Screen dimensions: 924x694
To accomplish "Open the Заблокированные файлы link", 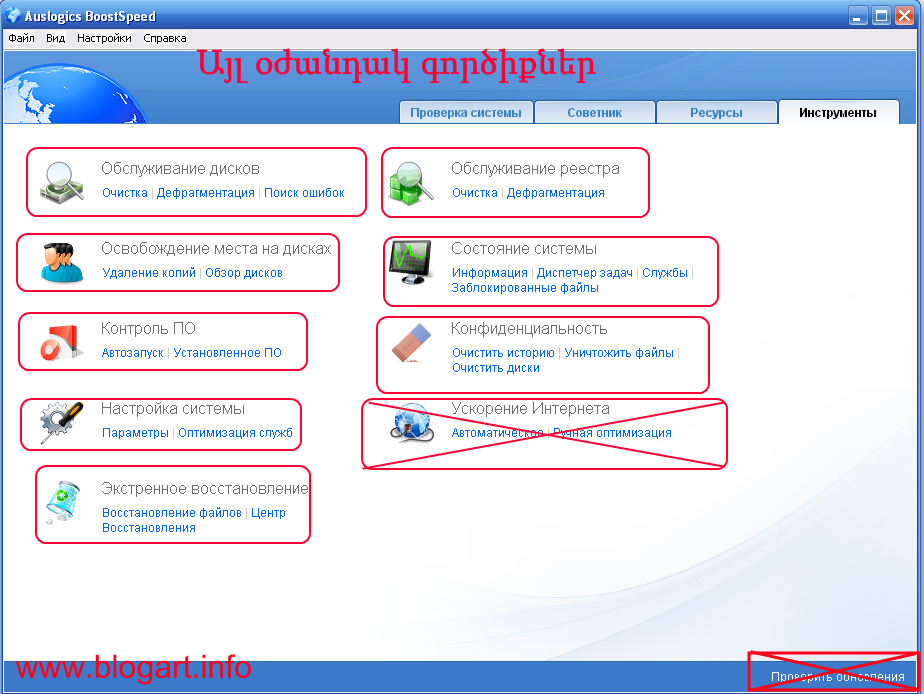I will pyautogui.click(x=525, y=288).
